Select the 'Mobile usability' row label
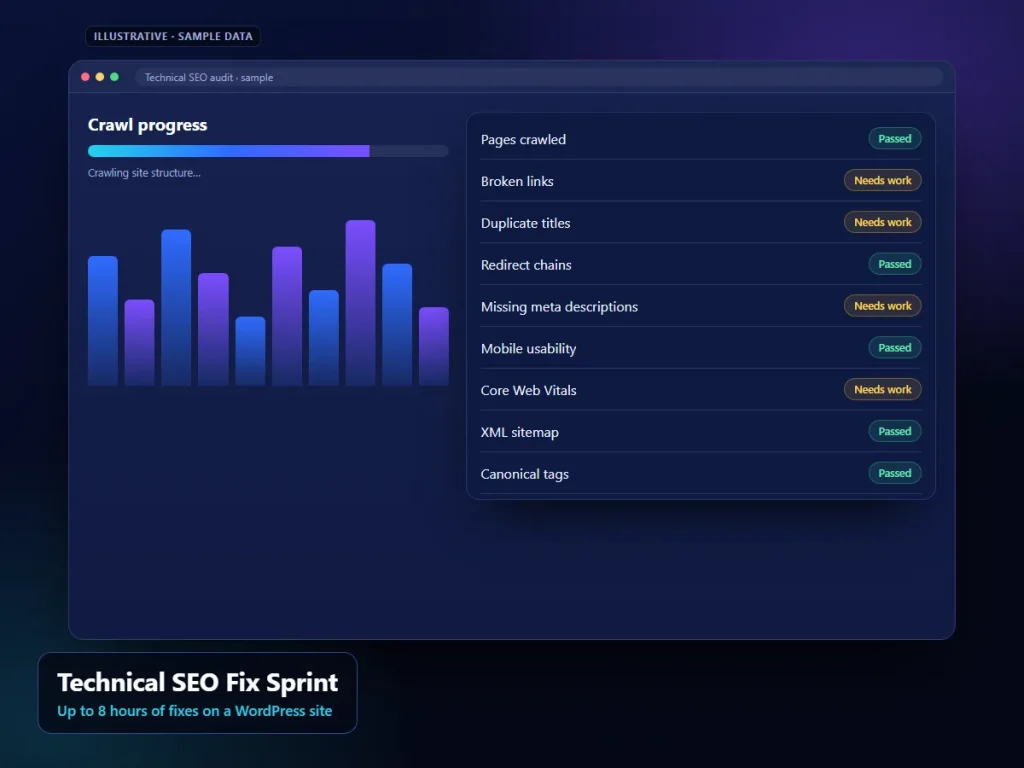The height and width of the screenshot is (768, 1024). click(529, 349)
